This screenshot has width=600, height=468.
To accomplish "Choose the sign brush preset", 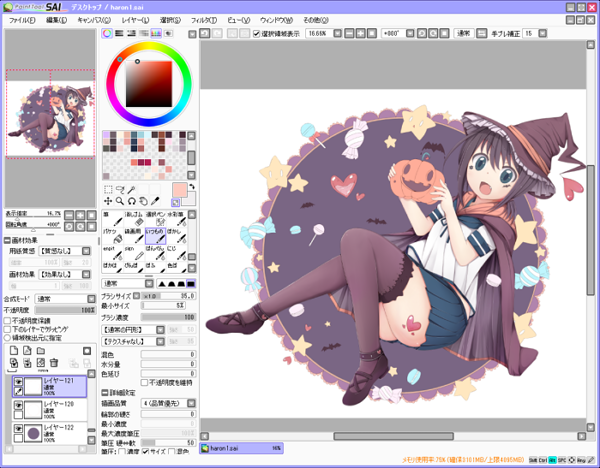I will 134,253.
